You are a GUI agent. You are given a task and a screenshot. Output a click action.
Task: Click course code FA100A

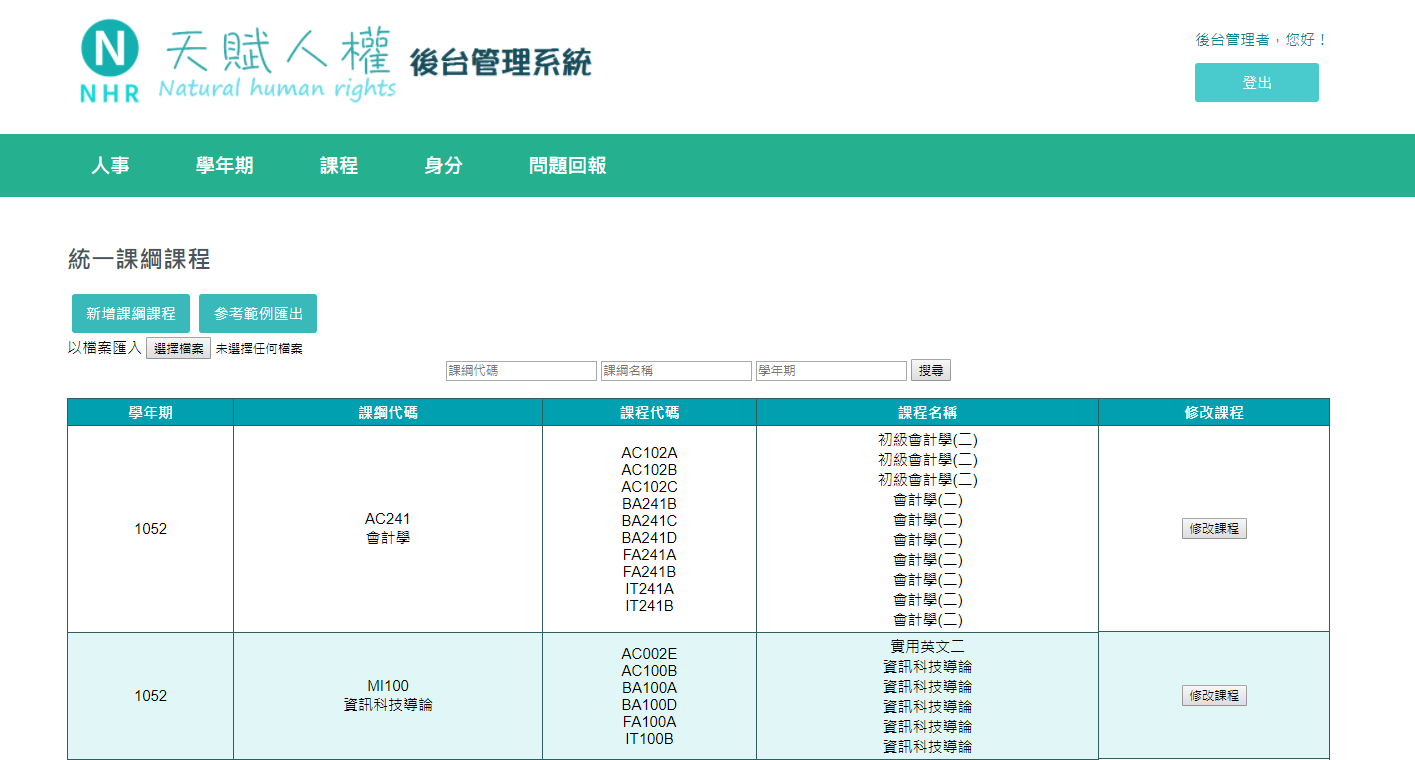pos(650,722)
